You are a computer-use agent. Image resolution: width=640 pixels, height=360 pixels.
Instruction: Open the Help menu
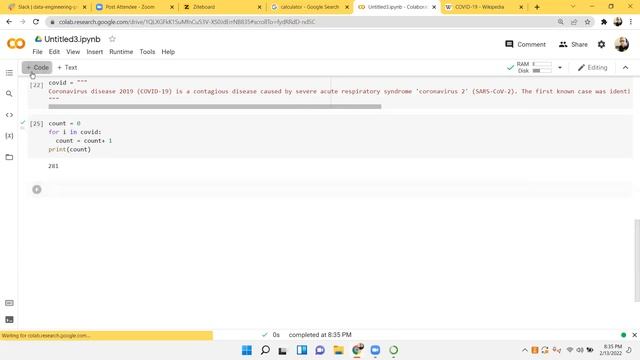click(168, 52)
